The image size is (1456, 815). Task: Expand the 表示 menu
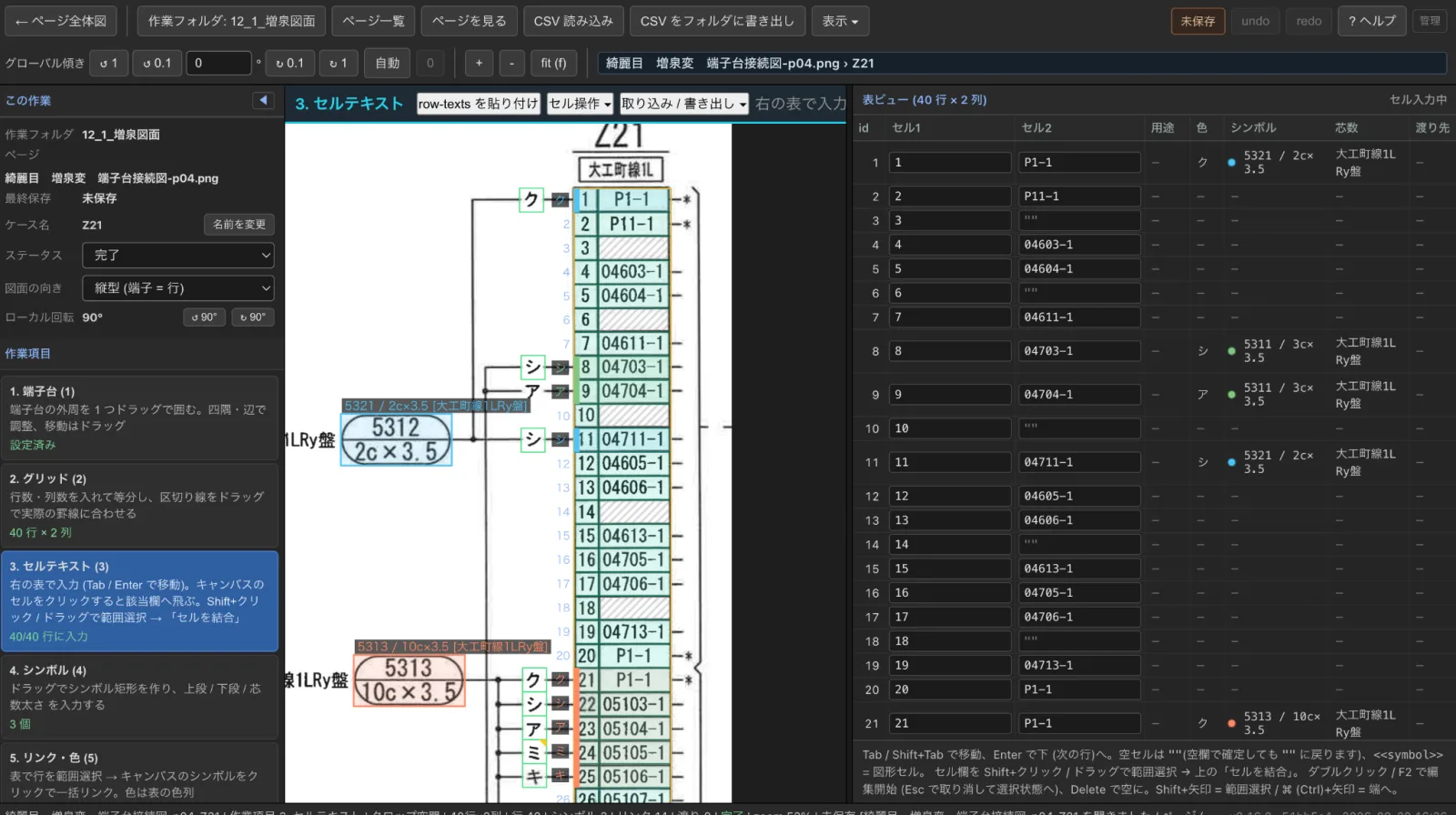(x=840, y=21)
